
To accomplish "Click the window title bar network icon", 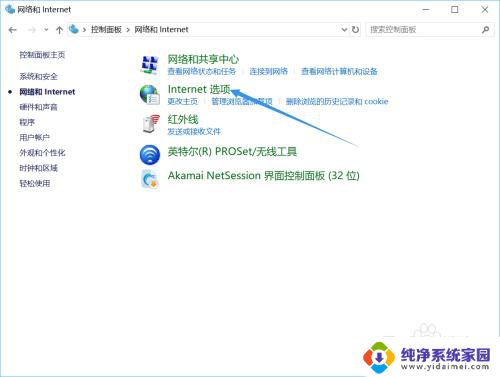I will [10, 9].
